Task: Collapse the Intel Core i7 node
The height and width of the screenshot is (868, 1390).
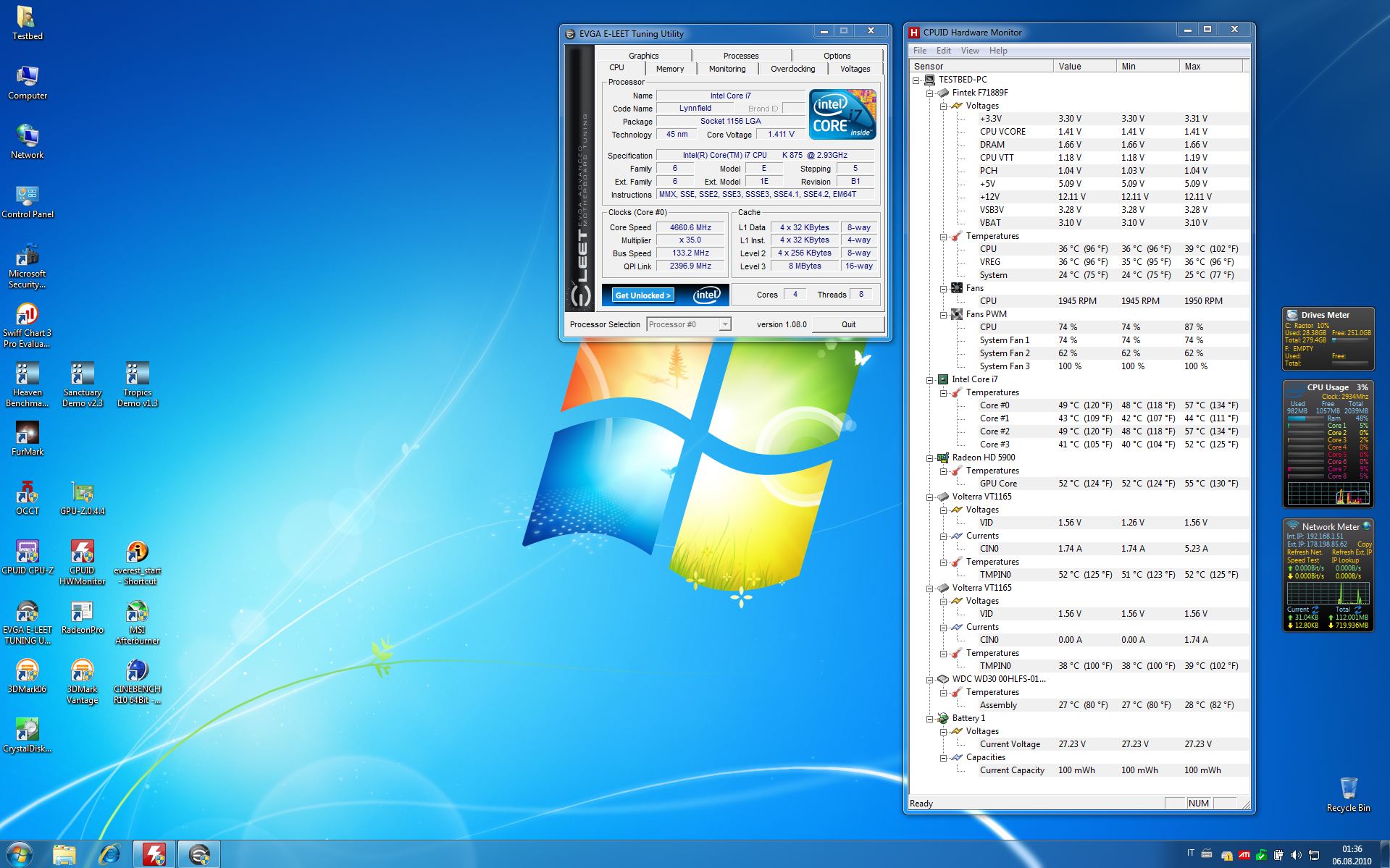Action: pos(930,379)
